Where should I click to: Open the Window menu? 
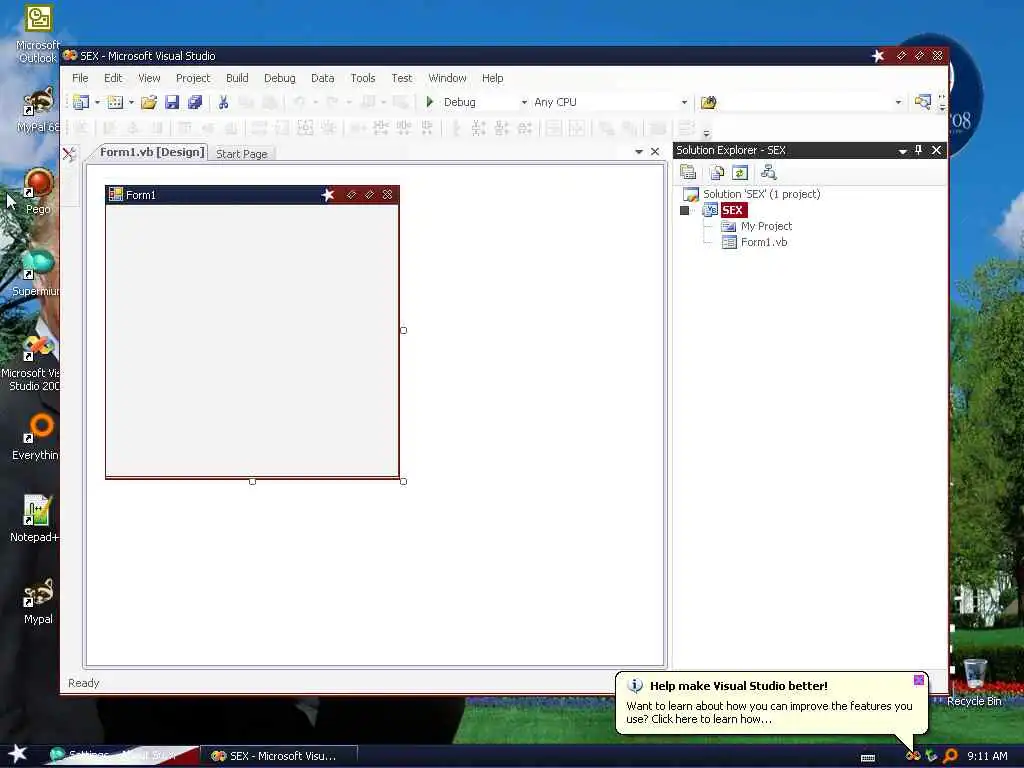pos(447,78)
